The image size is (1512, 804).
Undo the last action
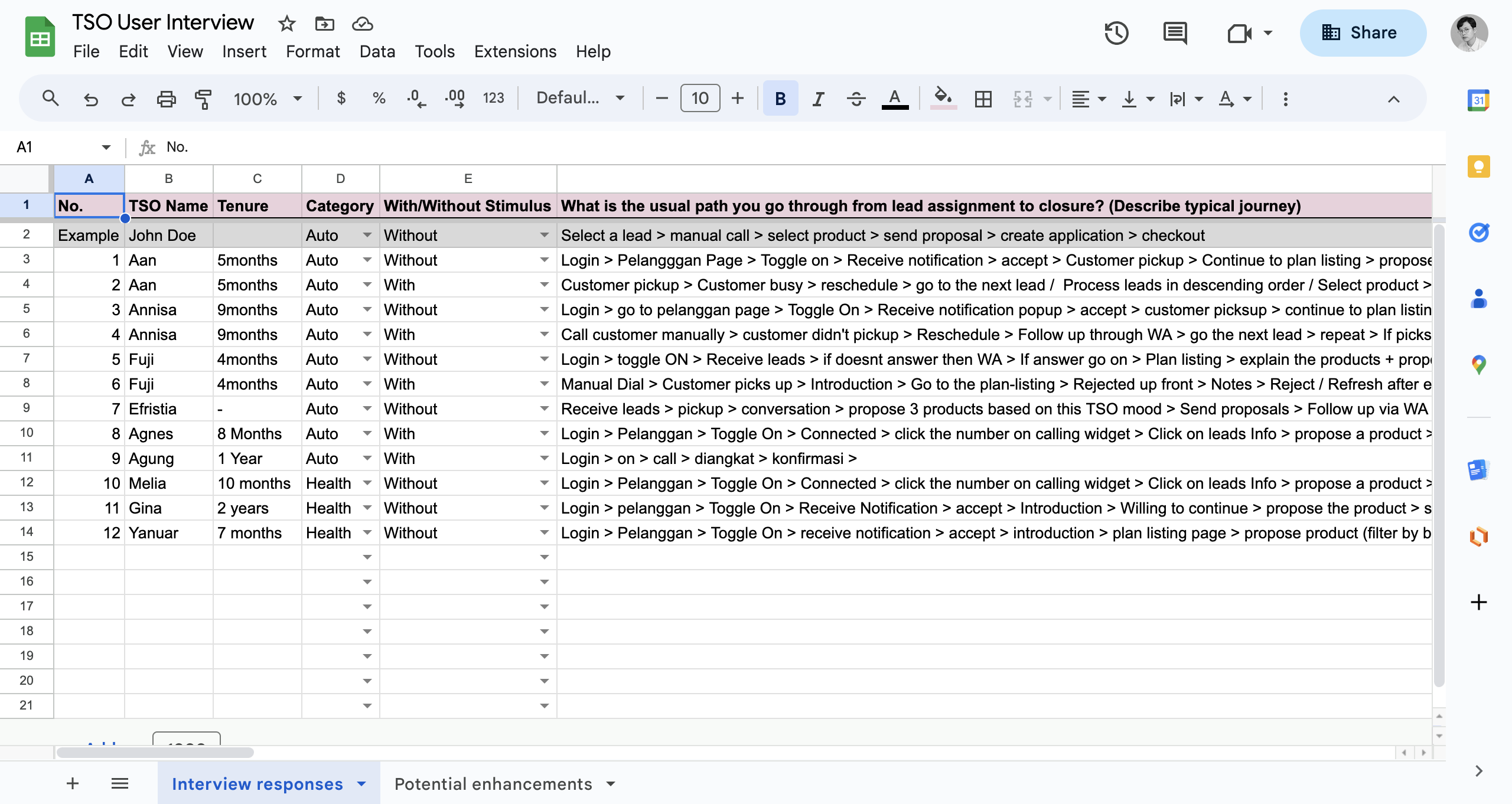click(x=90, y=99)
